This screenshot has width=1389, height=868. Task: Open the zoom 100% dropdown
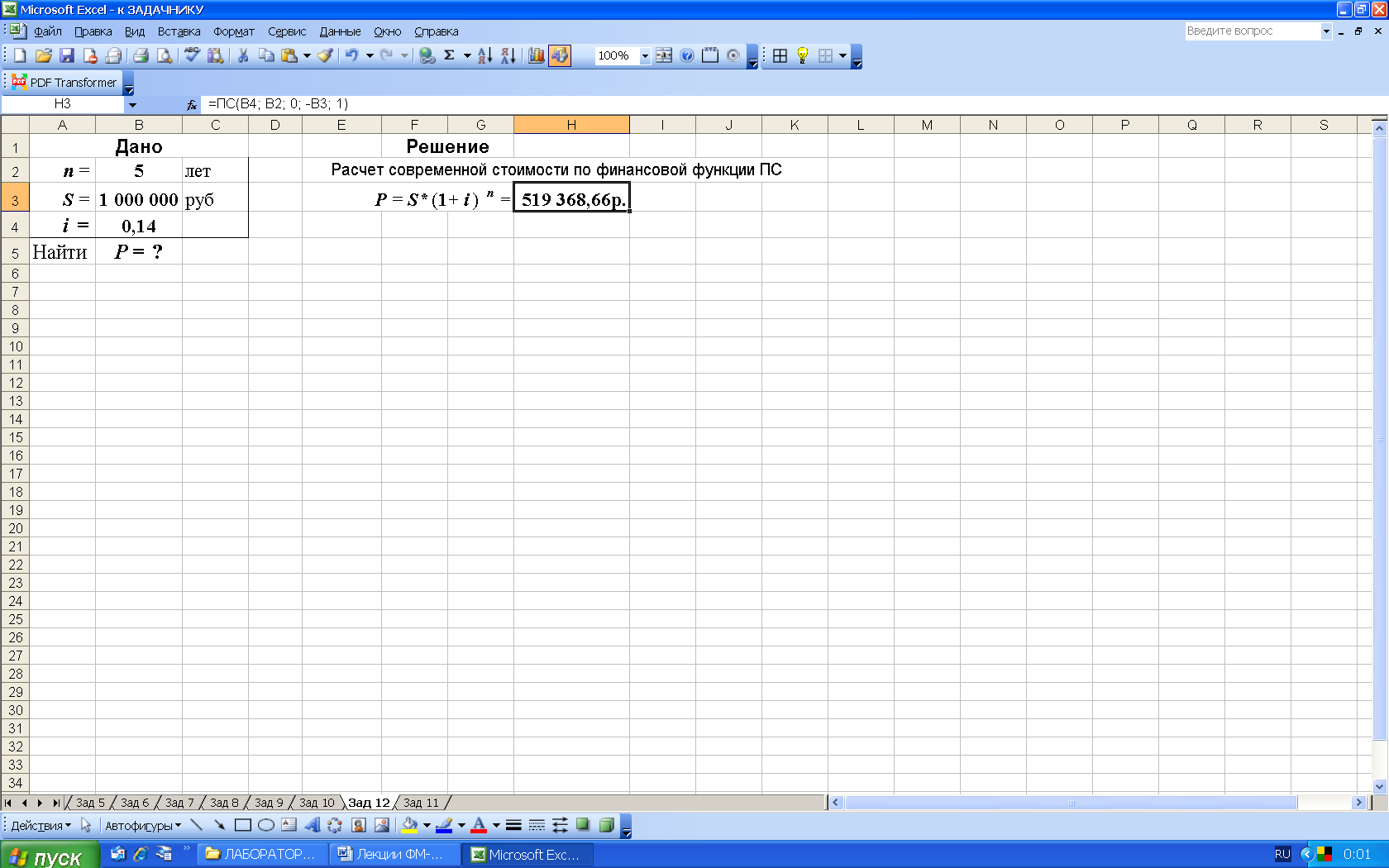point(645,56)
